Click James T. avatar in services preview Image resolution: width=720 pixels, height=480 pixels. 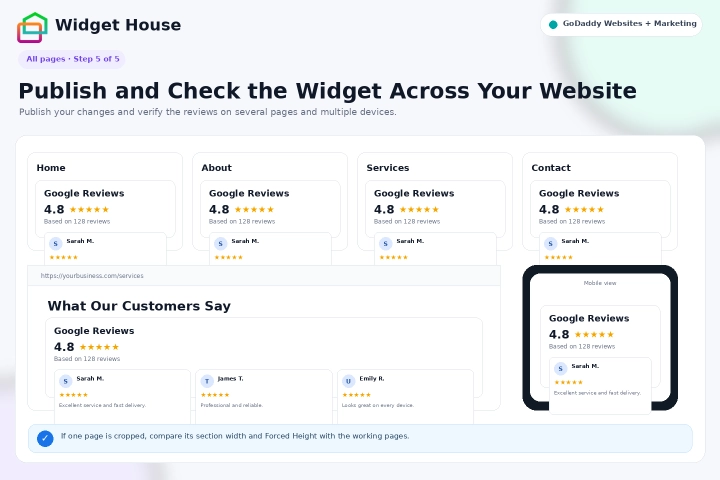click(207, 381)
